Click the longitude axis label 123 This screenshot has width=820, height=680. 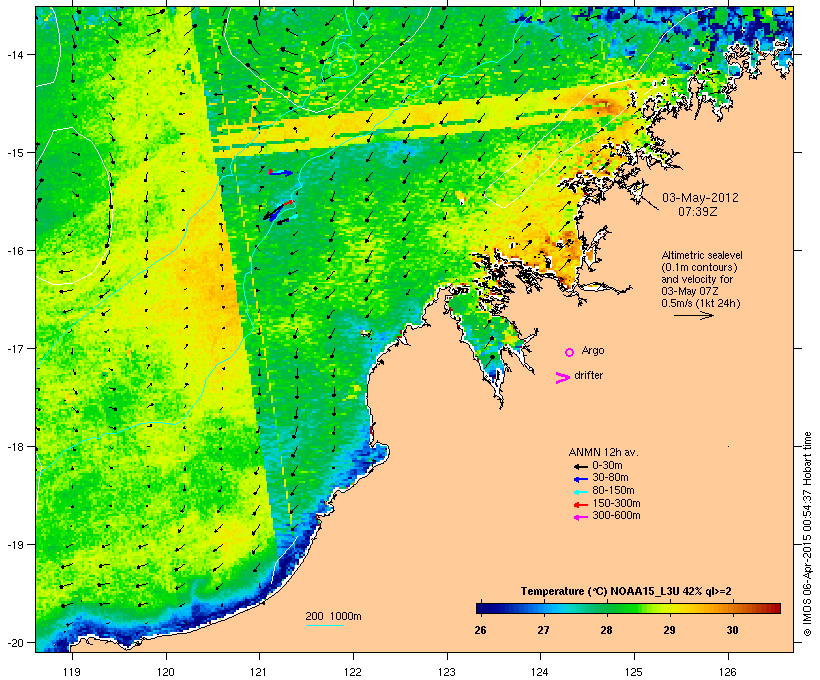click(x=447, y=672)
